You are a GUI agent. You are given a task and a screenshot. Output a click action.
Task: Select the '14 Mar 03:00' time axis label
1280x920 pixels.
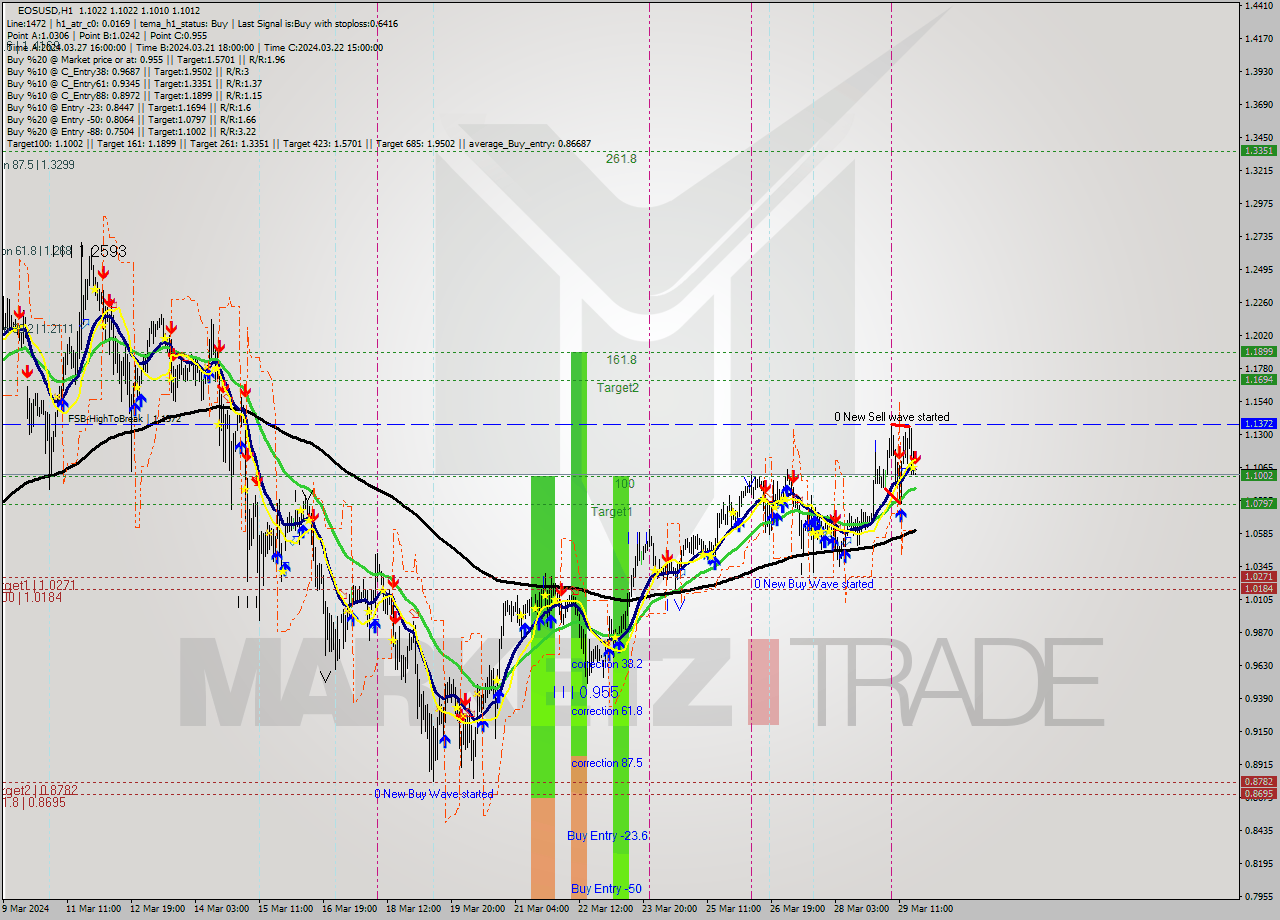tap(221, 909)
